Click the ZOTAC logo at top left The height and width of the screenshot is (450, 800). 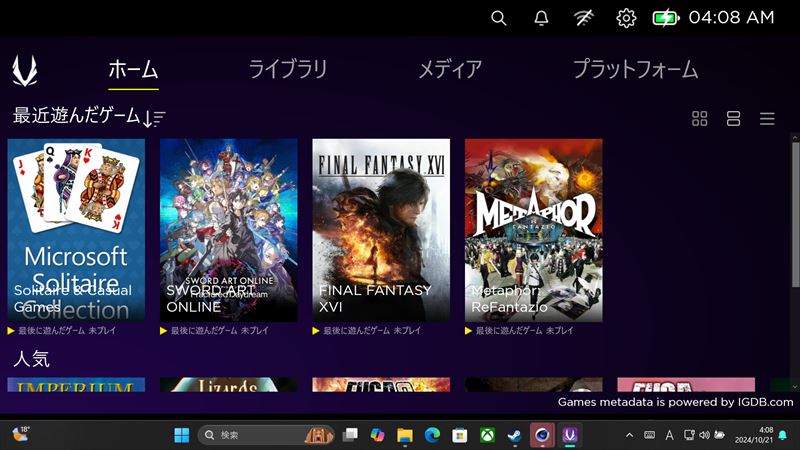[24, 70]
